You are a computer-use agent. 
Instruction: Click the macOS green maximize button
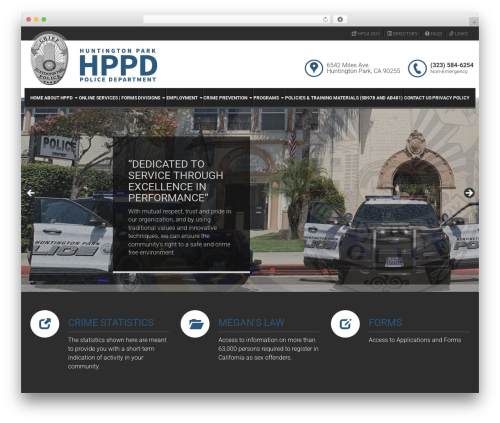pos(44,19)
